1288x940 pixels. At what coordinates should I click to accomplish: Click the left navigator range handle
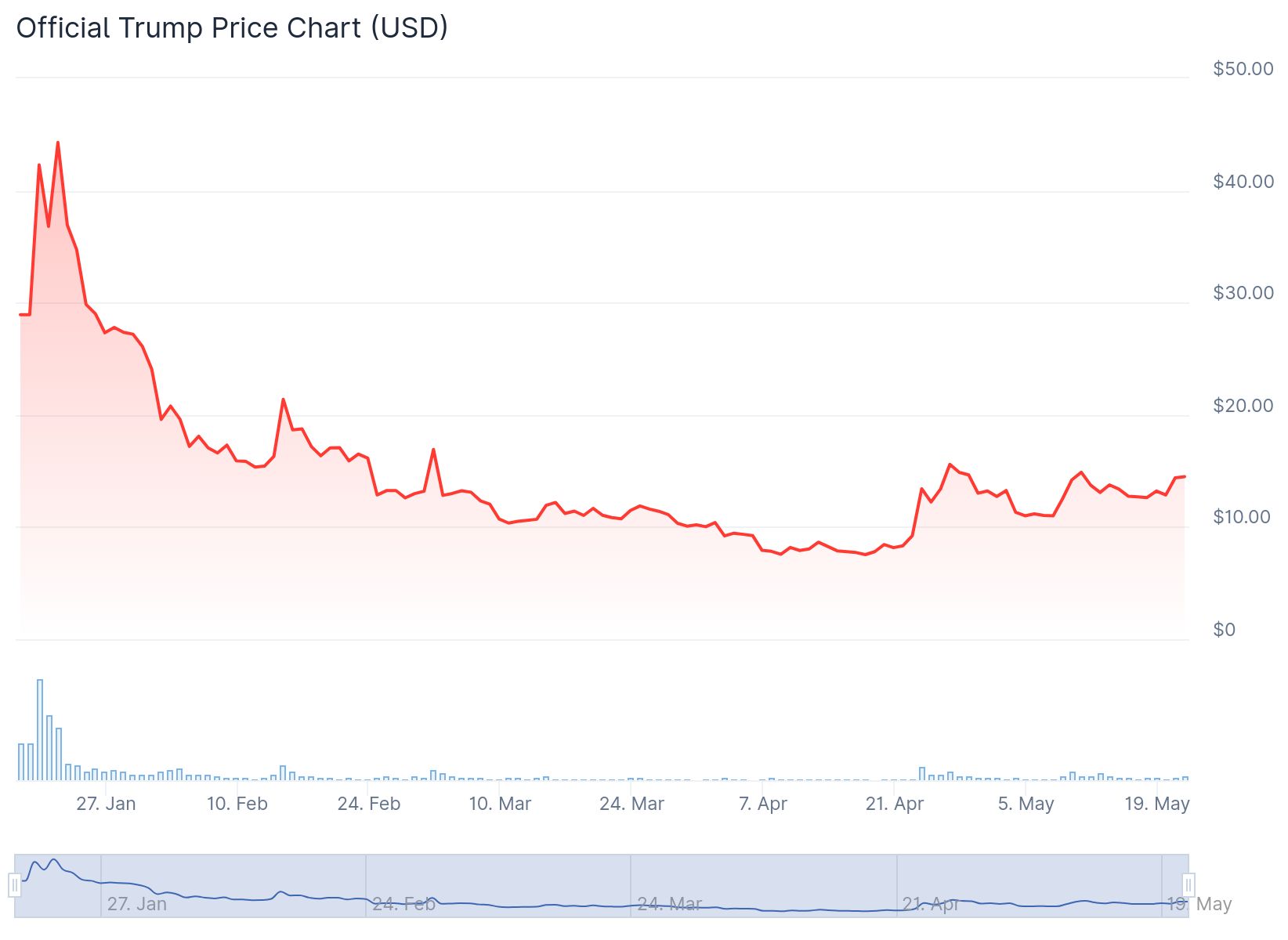14,886
